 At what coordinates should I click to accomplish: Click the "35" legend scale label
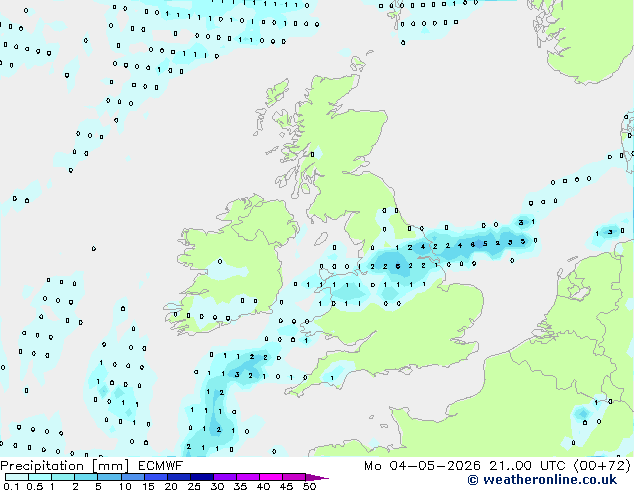click(x=240, y=486)
